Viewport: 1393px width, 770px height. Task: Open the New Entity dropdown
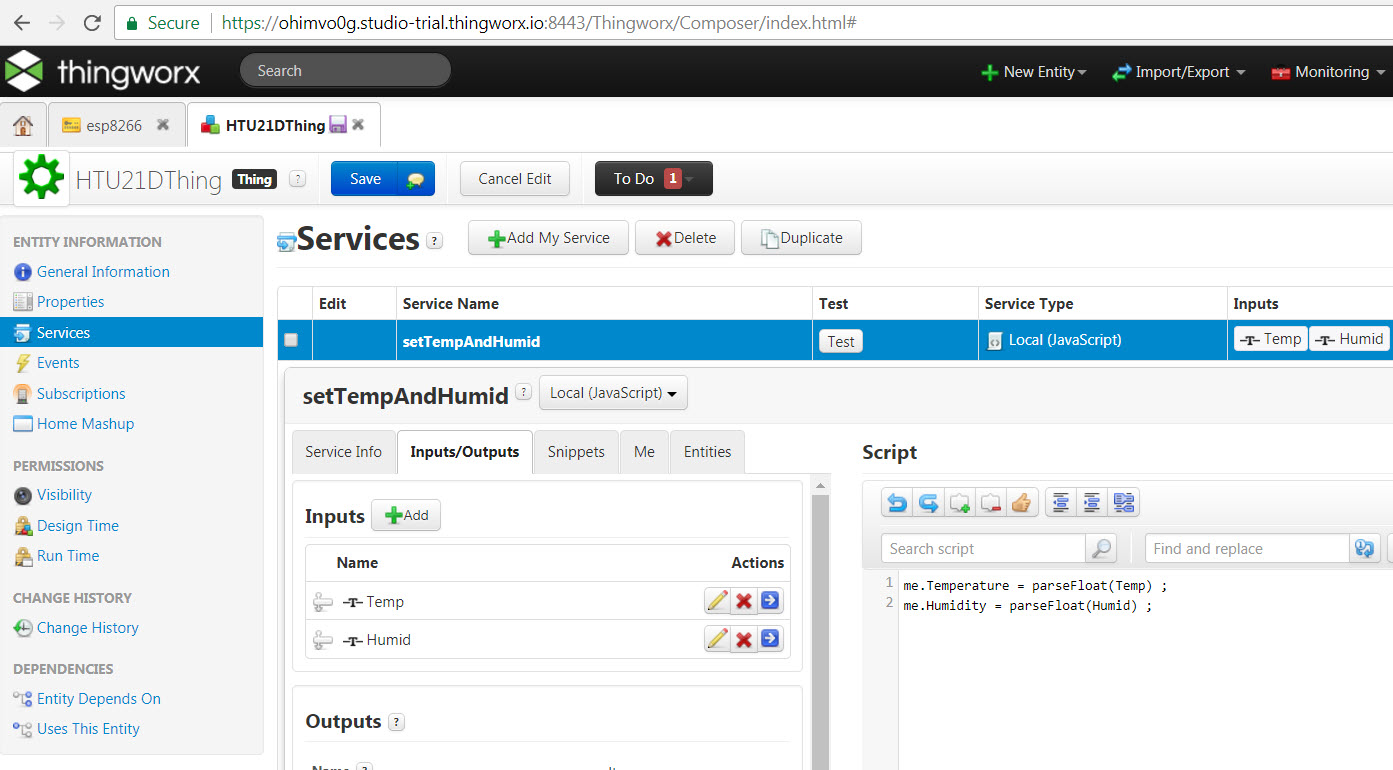tap(1034, 72)
